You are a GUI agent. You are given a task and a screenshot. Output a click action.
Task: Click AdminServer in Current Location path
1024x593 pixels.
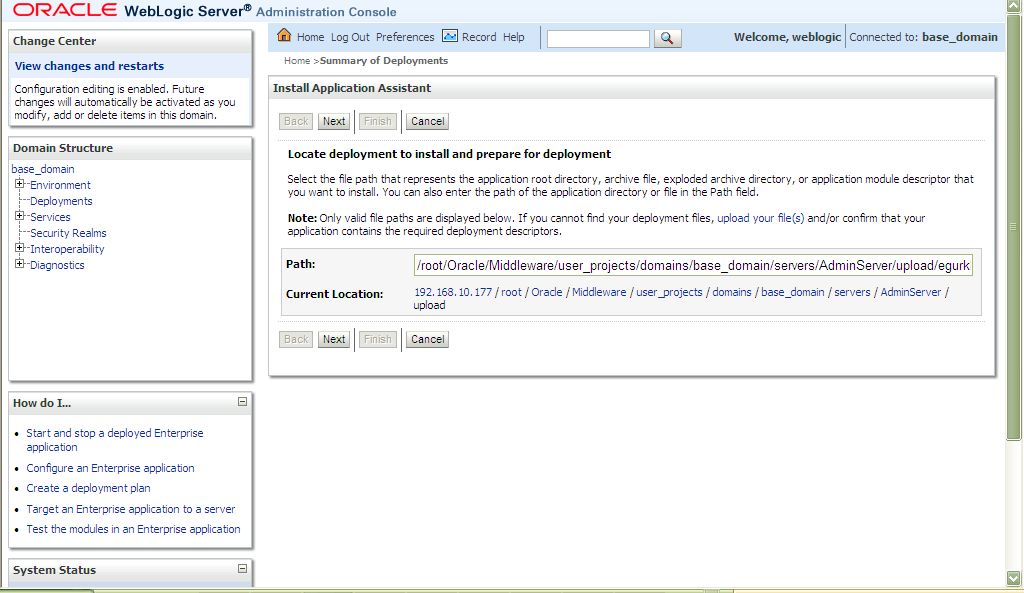pos(911,292)
